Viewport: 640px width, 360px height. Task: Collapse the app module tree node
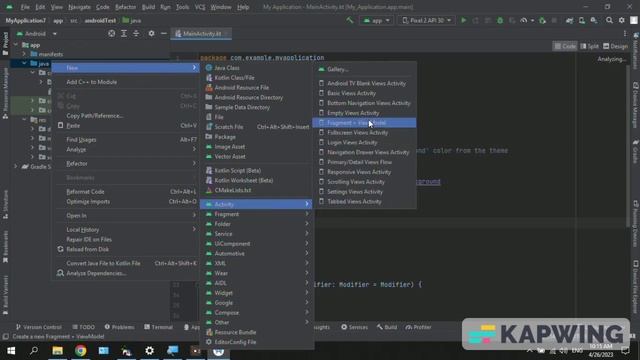16,45
